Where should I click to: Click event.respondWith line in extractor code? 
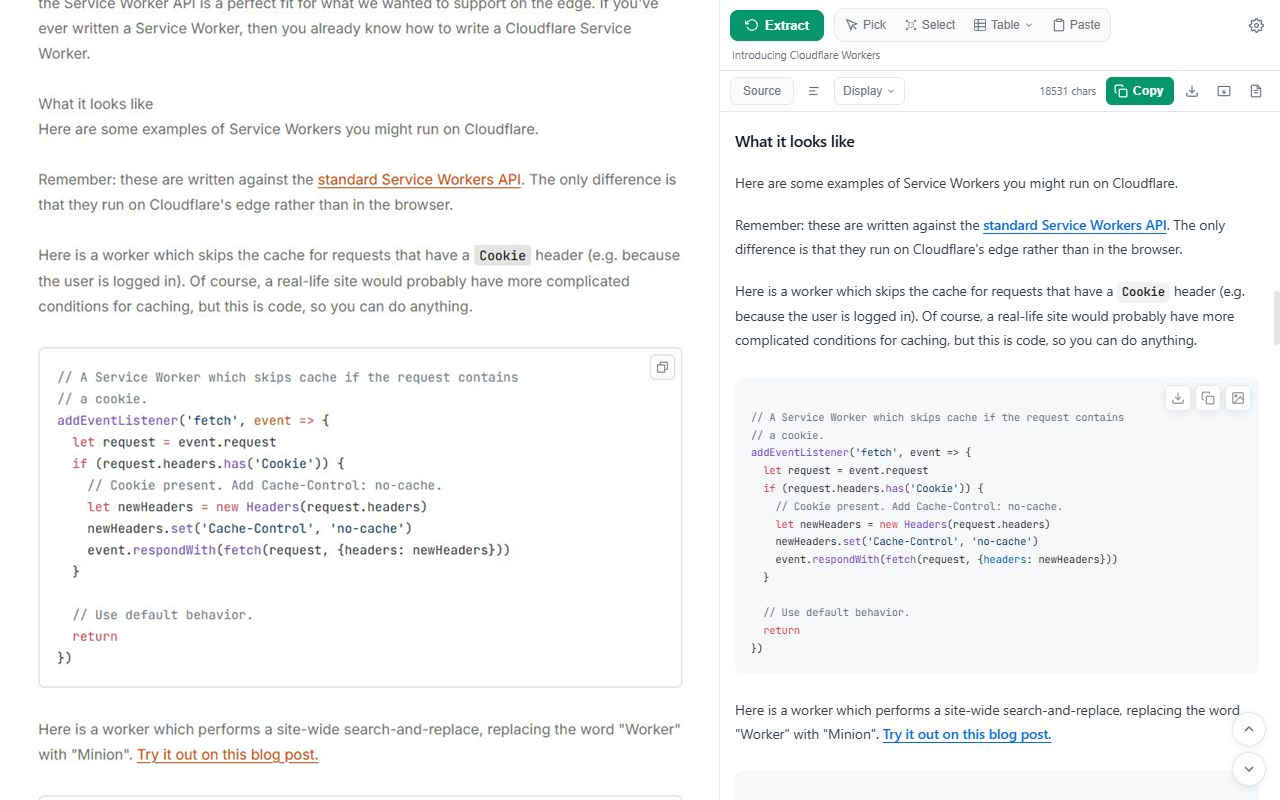point(947,560)
